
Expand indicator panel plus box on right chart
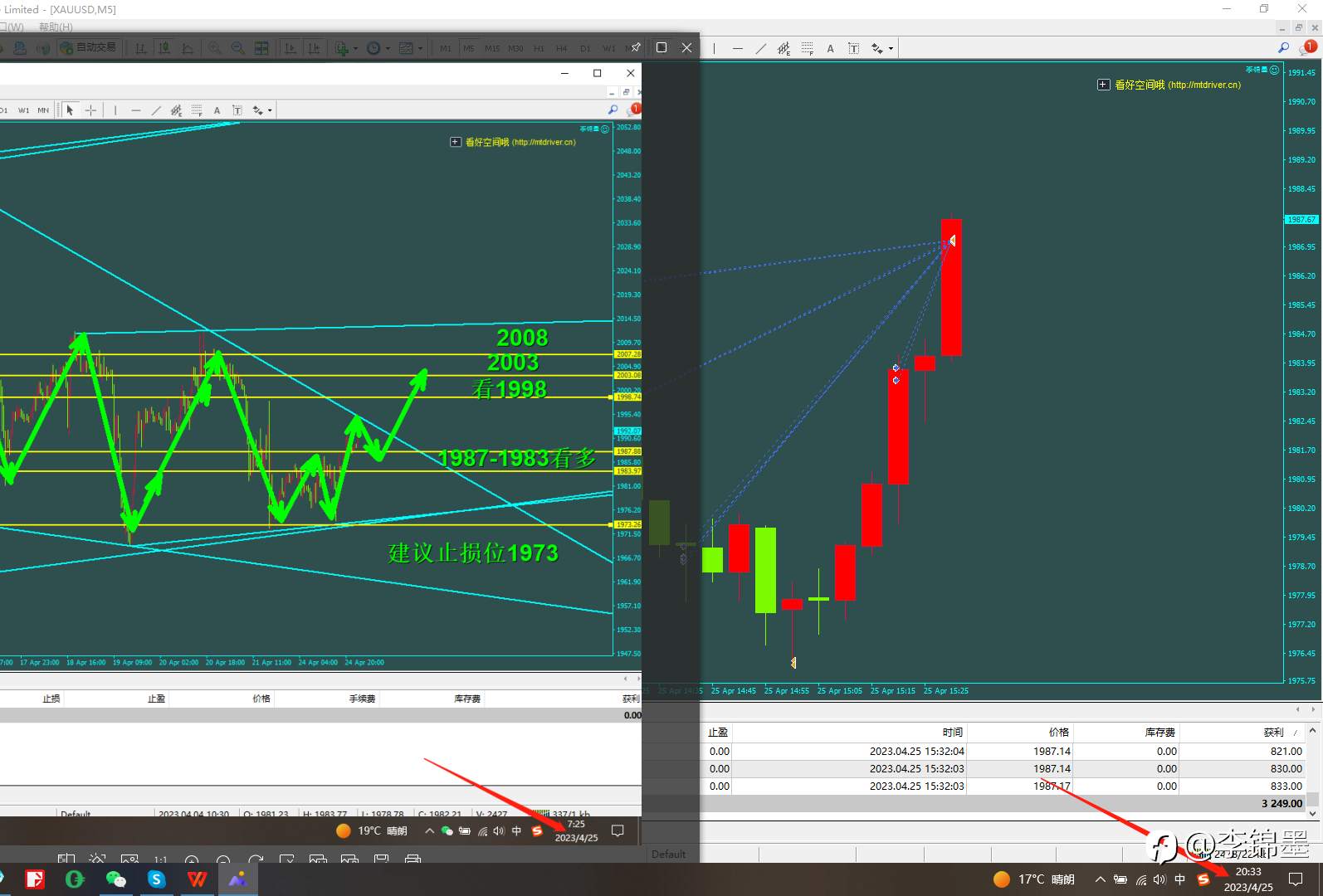(1103, 85)
